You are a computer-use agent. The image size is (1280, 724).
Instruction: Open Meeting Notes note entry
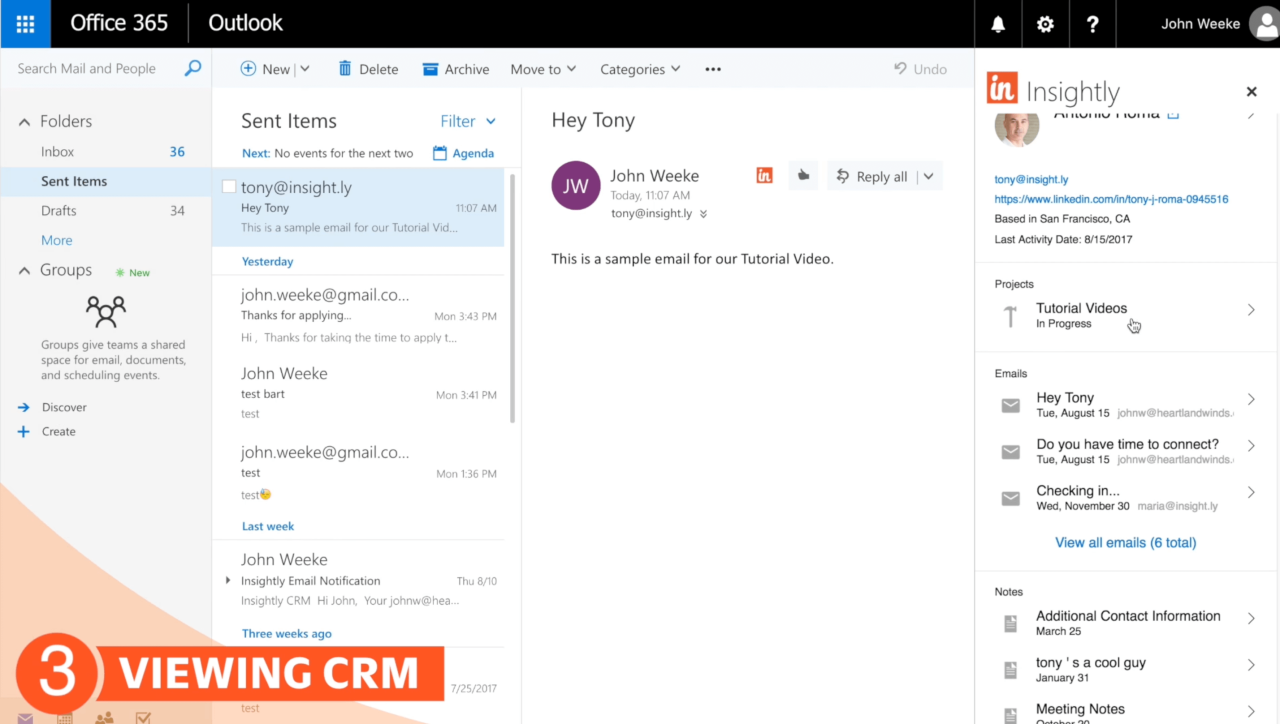(1127, 711)
